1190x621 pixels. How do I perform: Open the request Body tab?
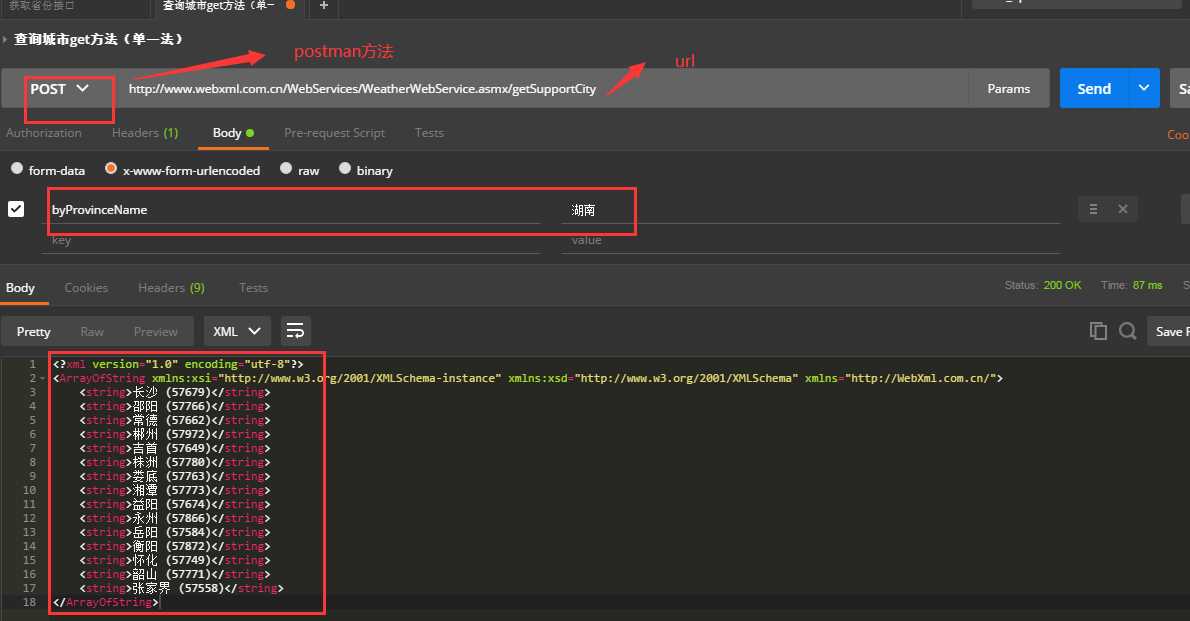[x=232, y=133]
